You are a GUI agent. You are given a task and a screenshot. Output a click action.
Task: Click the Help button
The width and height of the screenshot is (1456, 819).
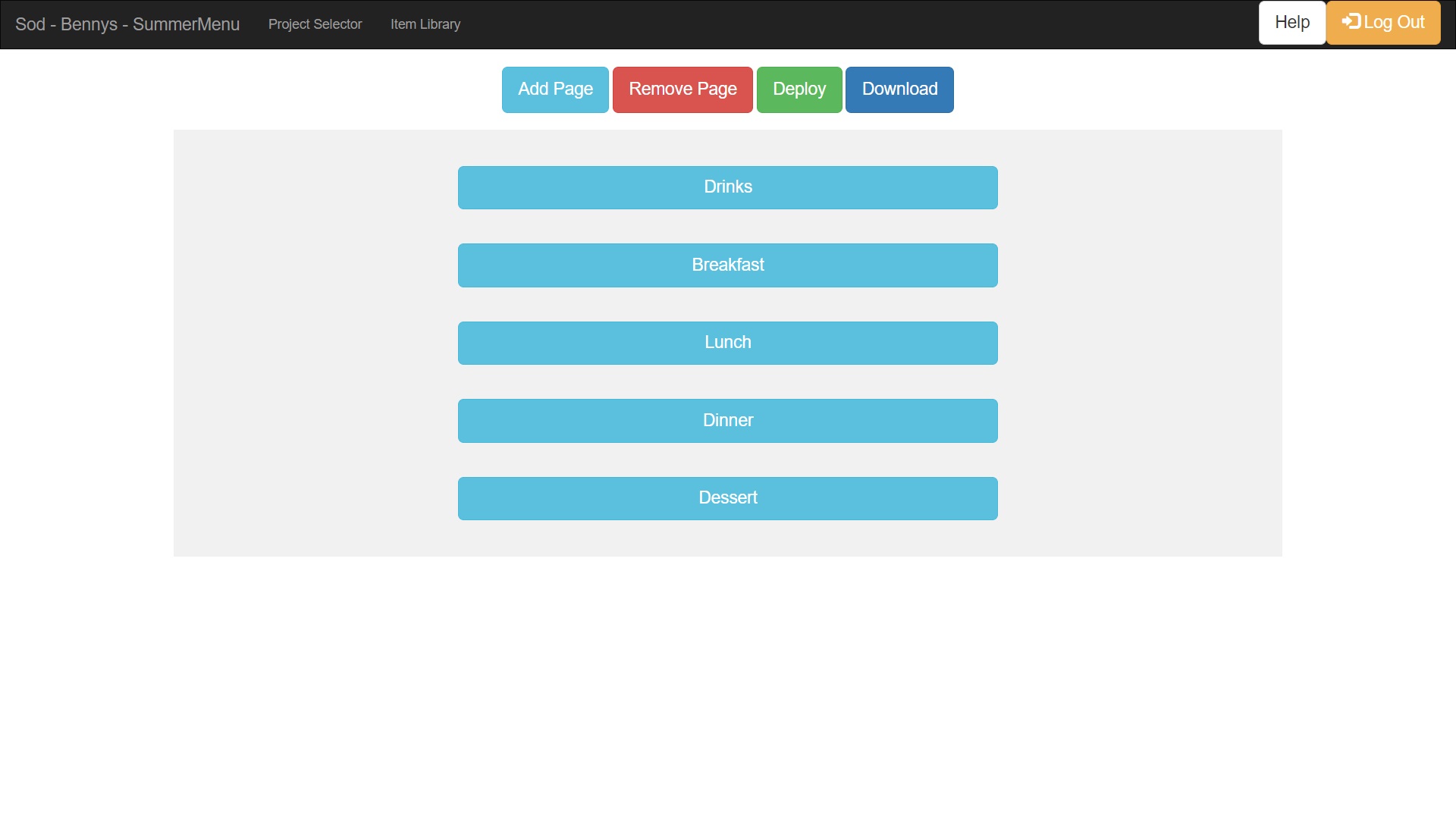(1291, 23)
